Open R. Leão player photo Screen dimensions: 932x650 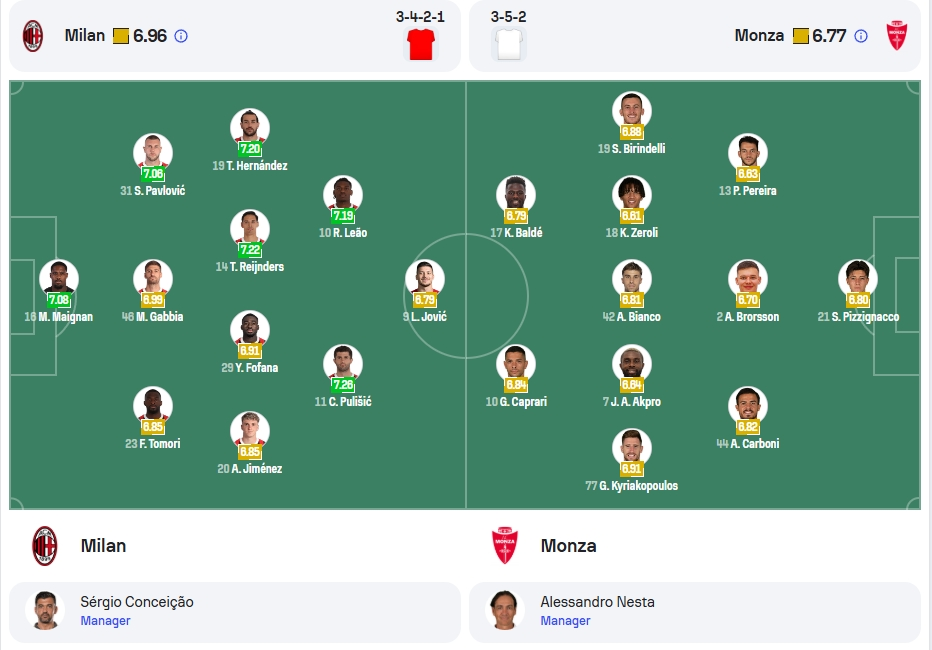click(x=343, y=194)
